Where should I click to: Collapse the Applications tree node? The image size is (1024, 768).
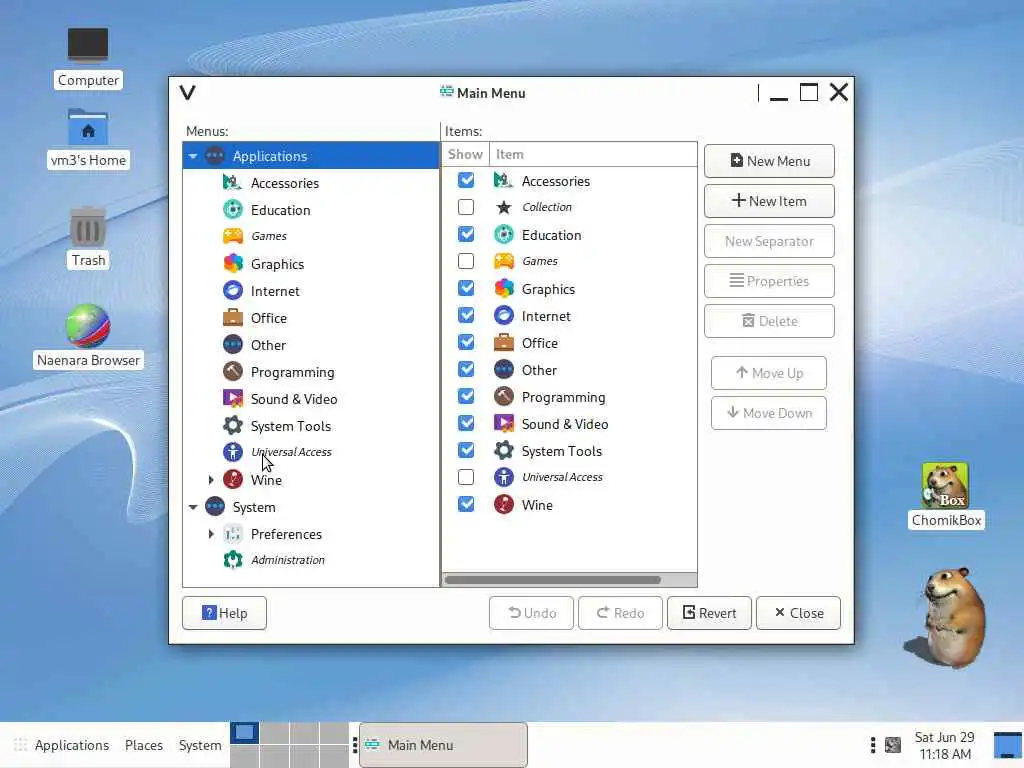click(193, 156)
